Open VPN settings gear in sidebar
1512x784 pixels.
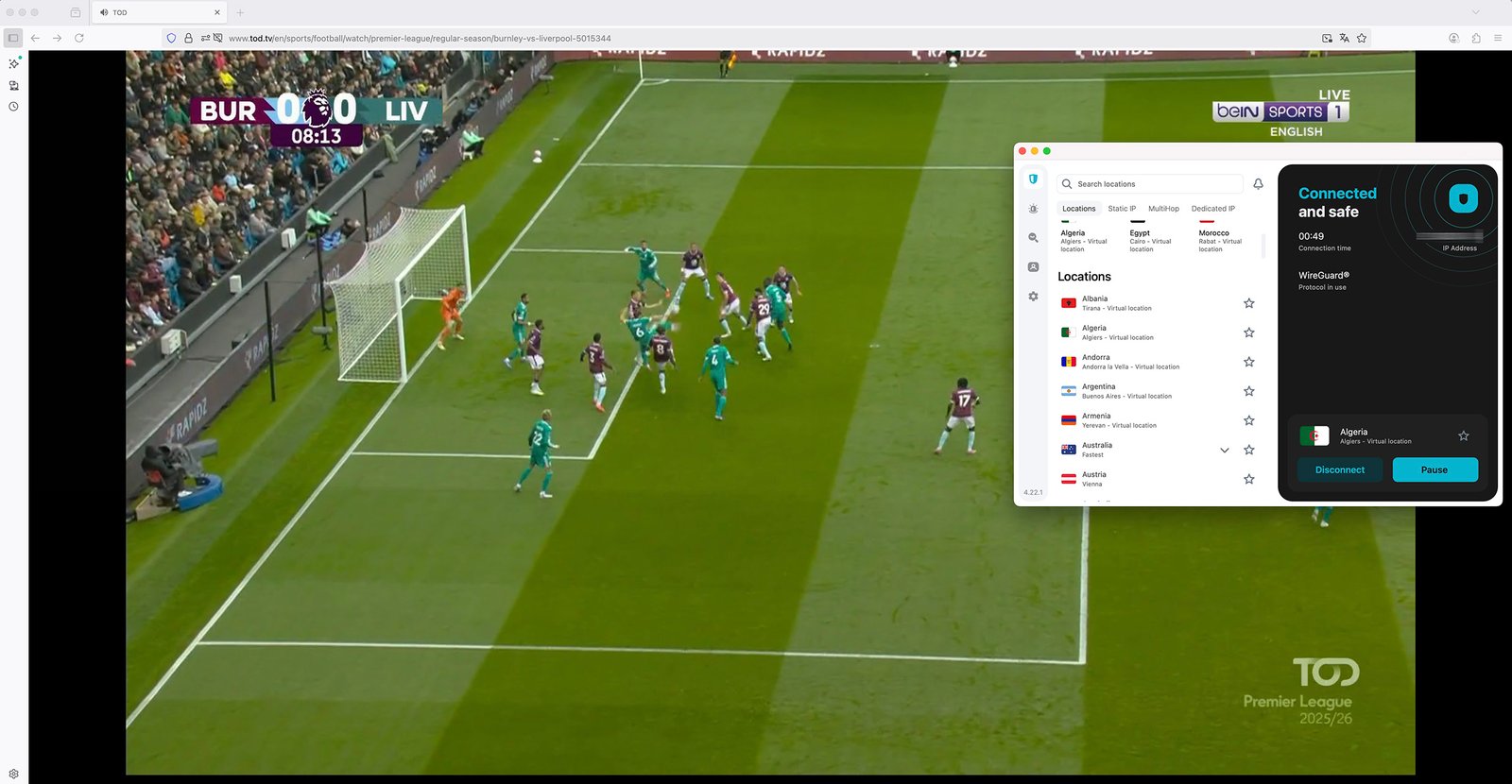[1033, 297]
